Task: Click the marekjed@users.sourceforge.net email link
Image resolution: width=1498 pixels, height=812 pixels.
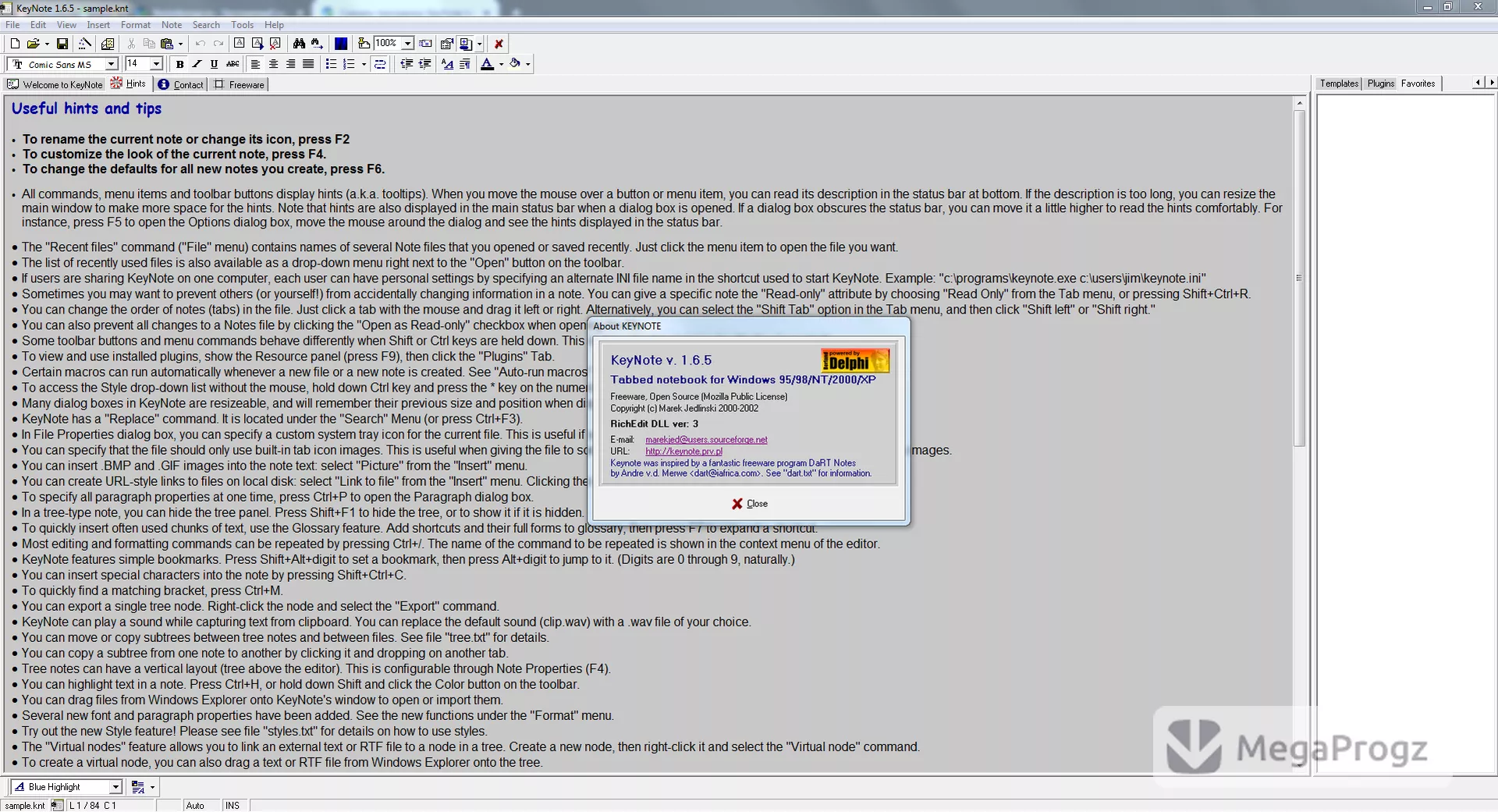Action: [706, 440]
